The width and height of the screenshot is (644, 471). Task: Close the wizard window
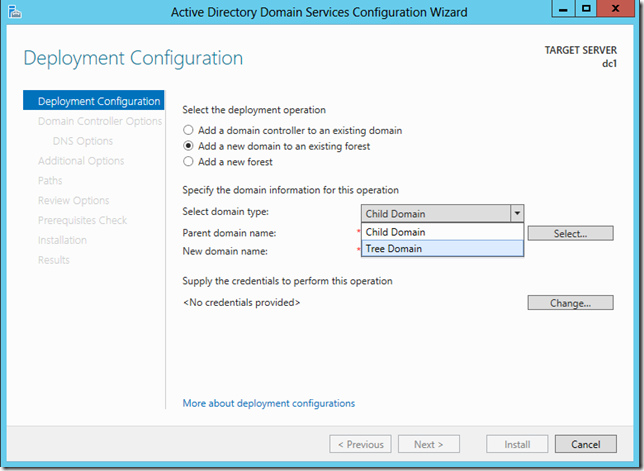[615, 9]
